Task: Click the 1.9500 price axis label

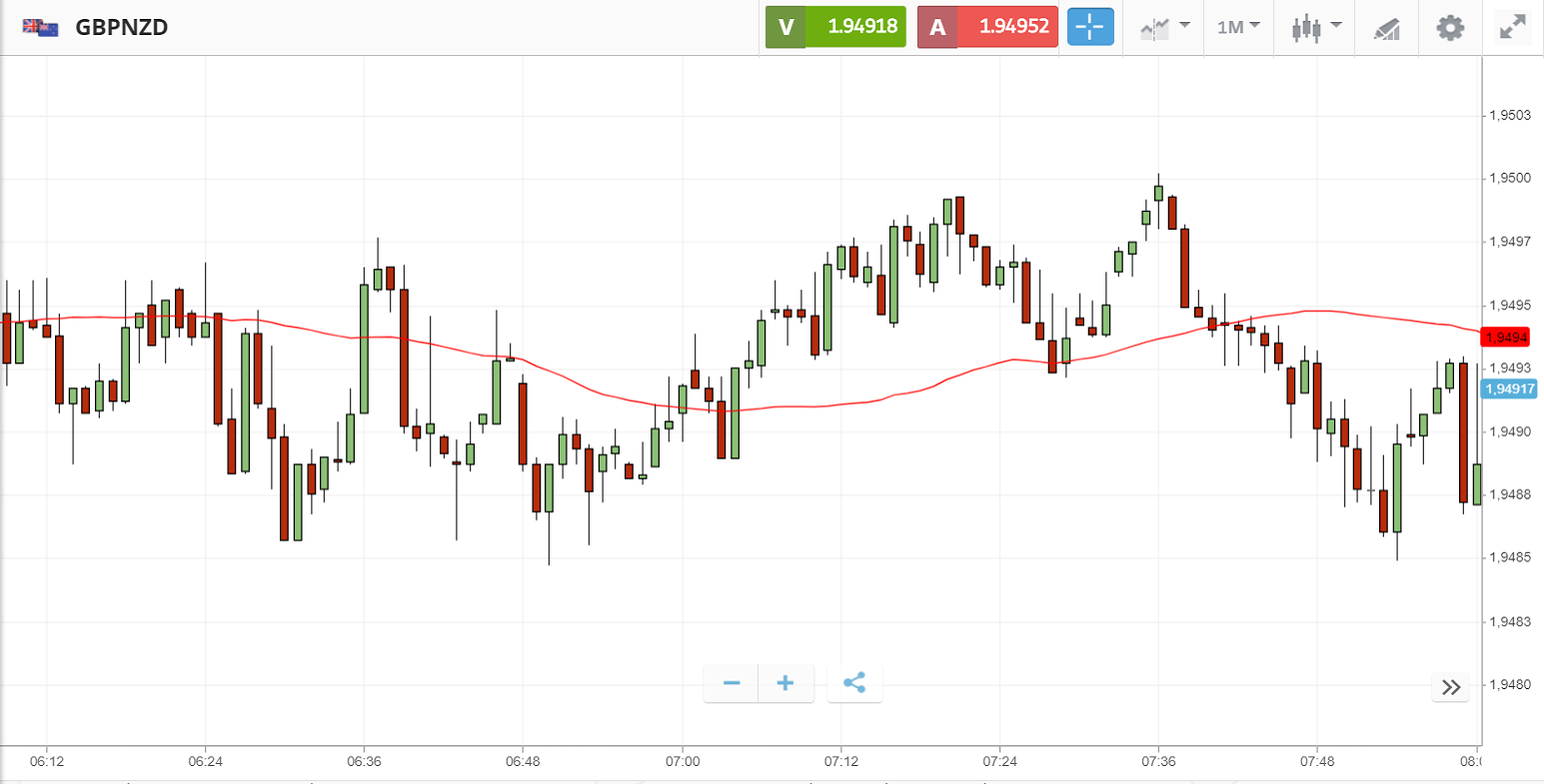Action: tap(1510, 178)
